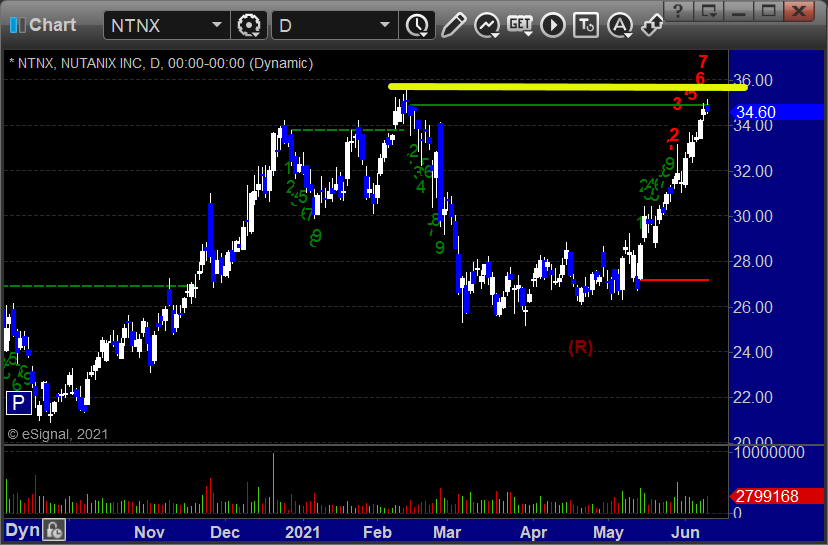Image resolution: width=828 pixels, height=545 pixels.
Task: Click the Nov label on the time axis
Action: coord(149,532)
